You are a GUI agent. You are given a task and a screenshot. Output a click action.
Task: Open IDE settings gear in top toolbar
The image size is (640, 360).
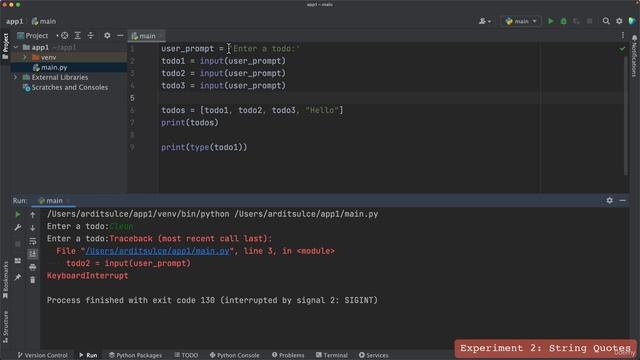[x=619, y=21]
